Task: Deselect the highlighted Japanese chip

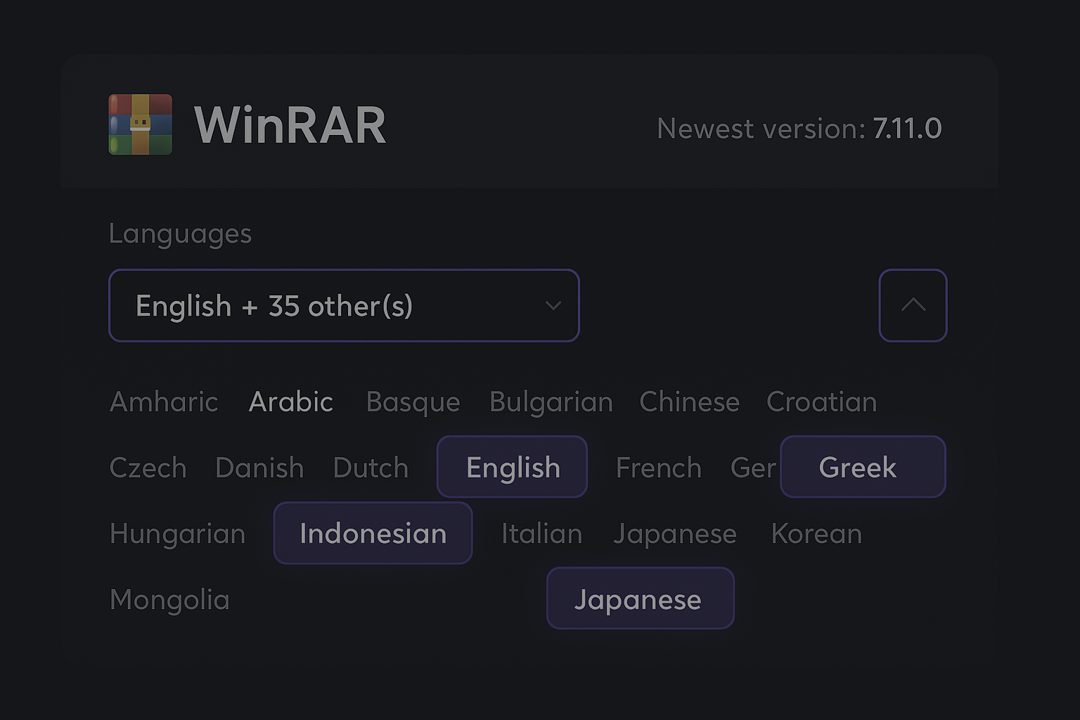Action: (x=640, y=598)
